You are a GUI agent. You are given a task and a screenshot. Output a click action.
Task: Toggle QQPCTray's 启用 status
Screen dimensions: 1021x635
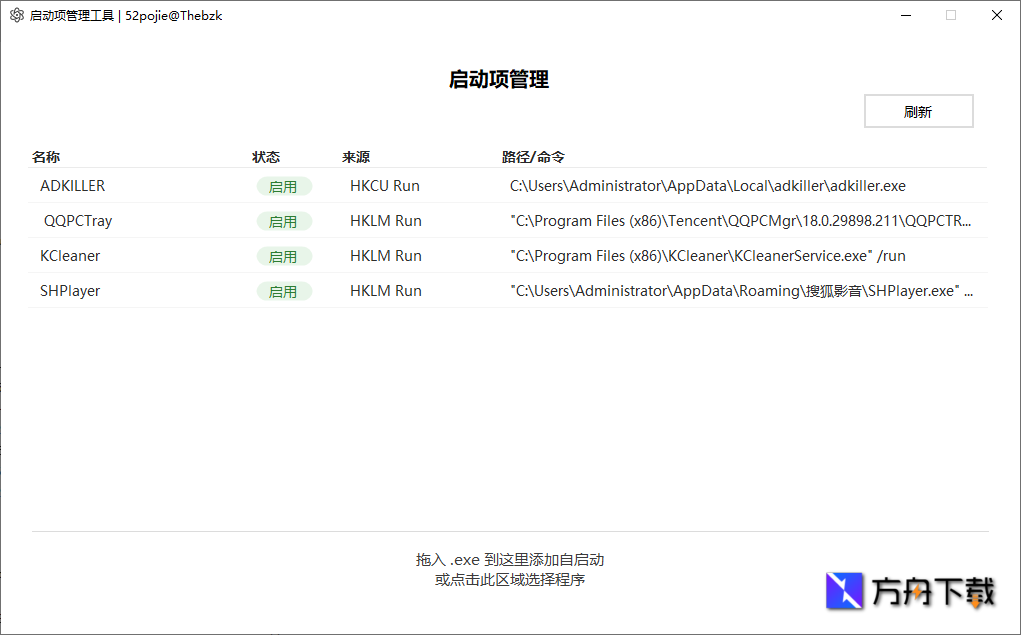(x=284, y=221)
